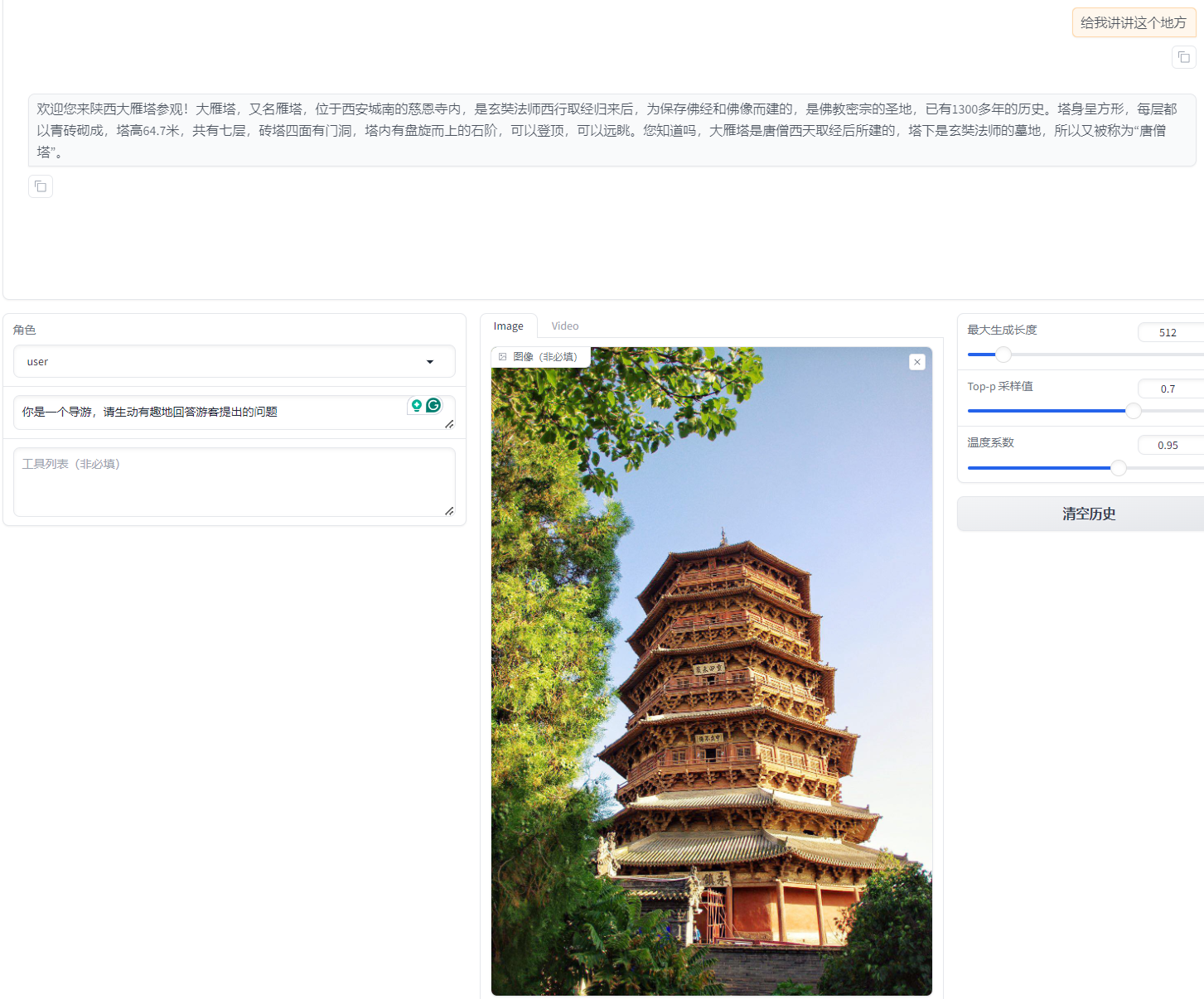Edit the Top-p value 0.7
The width and height of the screenshot is (1204, 999).
click(1170, 388)
